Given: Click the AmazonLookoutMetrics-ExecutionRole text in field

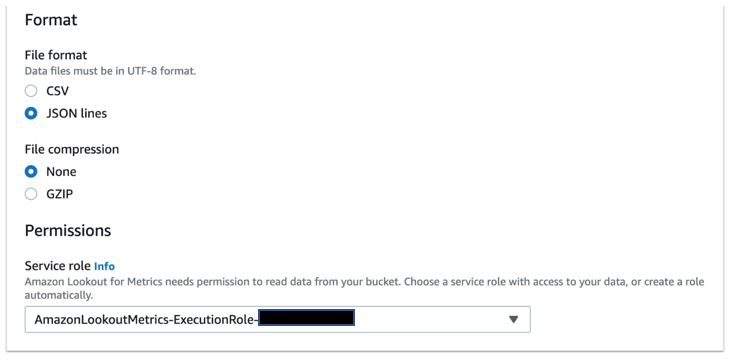Looking at the screenshot, I should click(x=146, y=319).
